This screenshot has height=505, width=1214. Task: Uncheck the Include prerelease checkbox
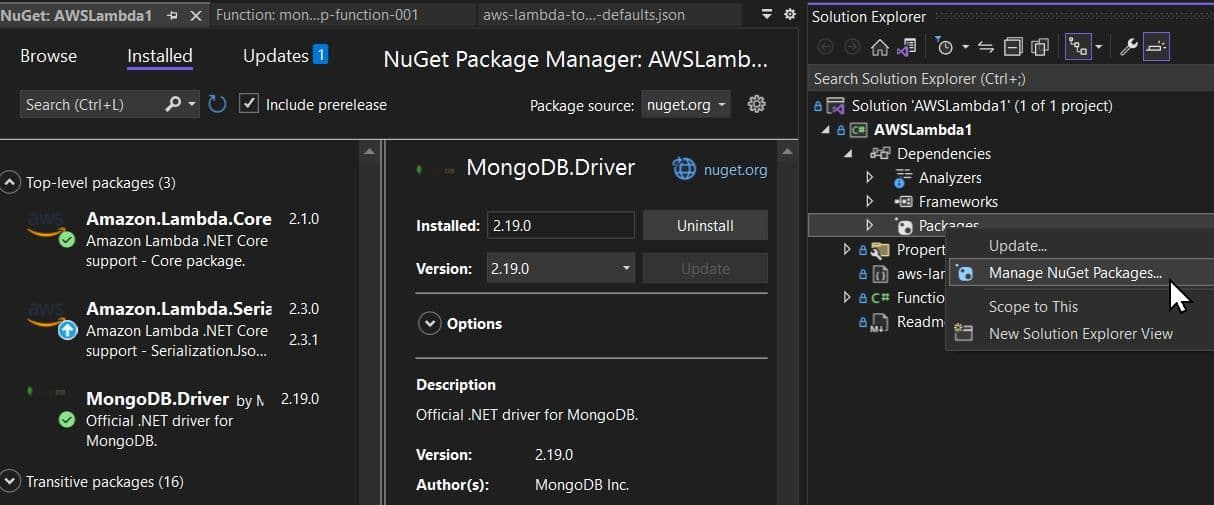(x=249, y=104)
